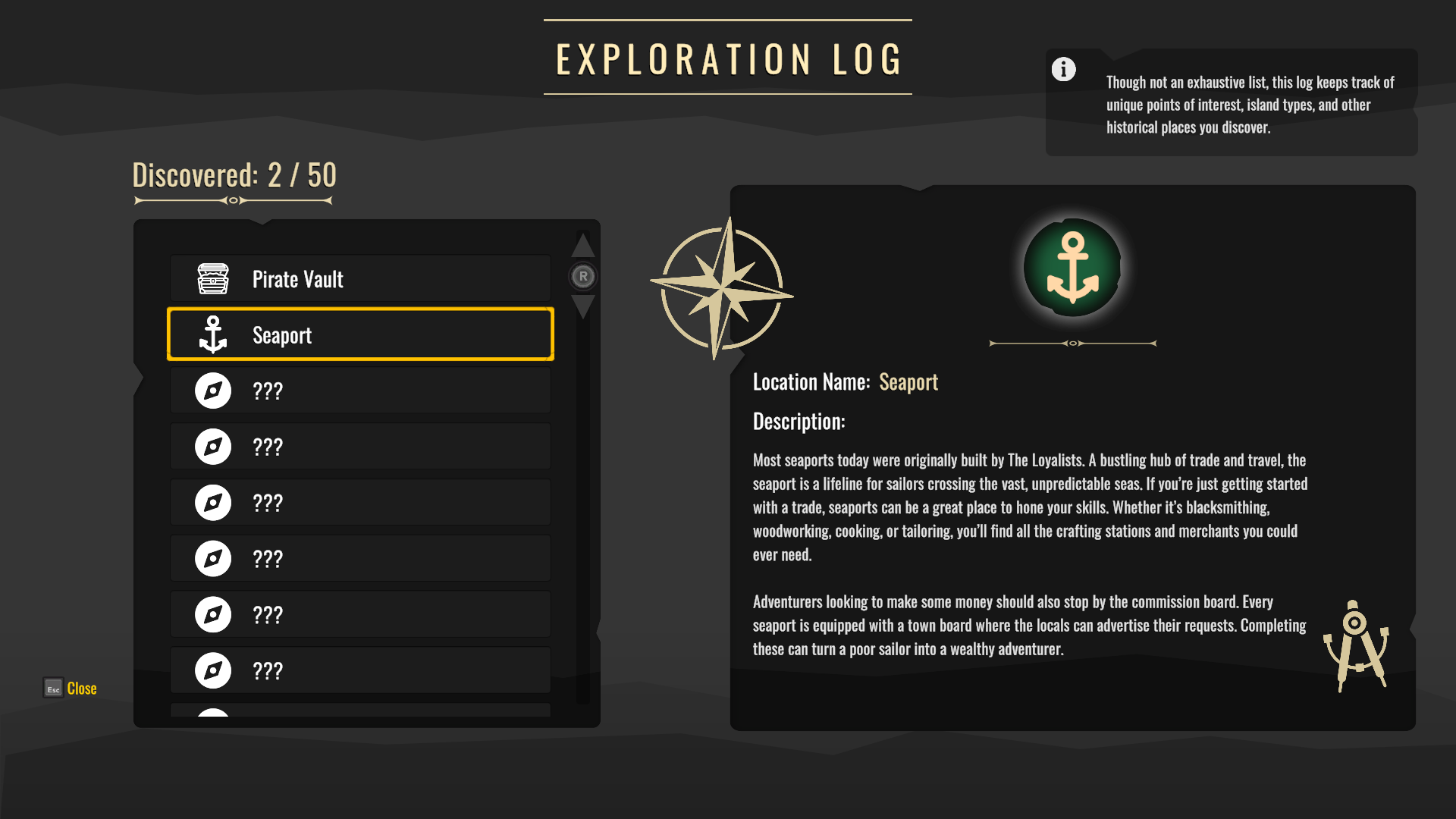Close the Exploration Log
1456x819 pixels.
pos(81,689)
